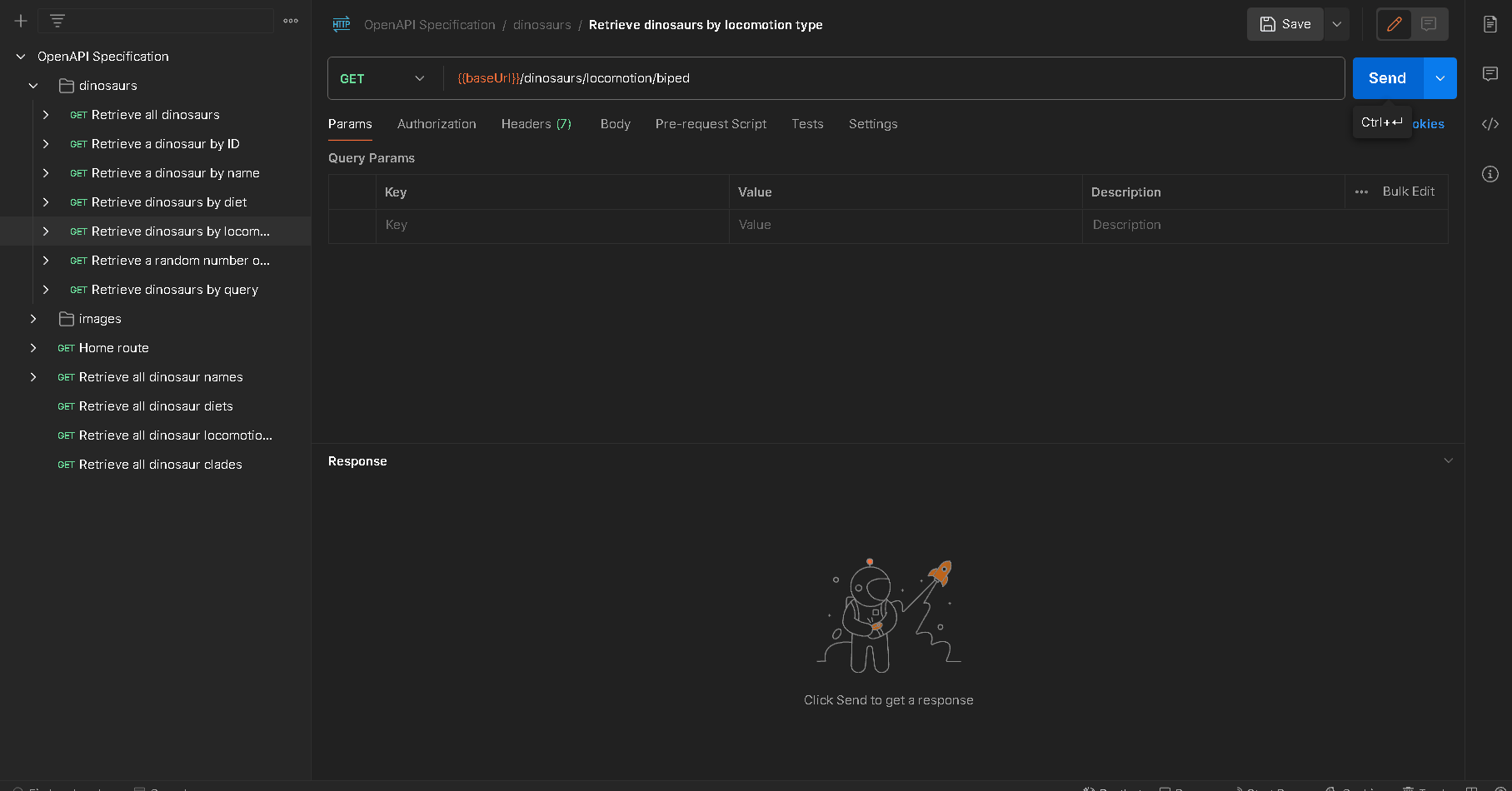Open the code snippet icon
The height and width of the screenshot is (791, 1512).
[1490, 124]
